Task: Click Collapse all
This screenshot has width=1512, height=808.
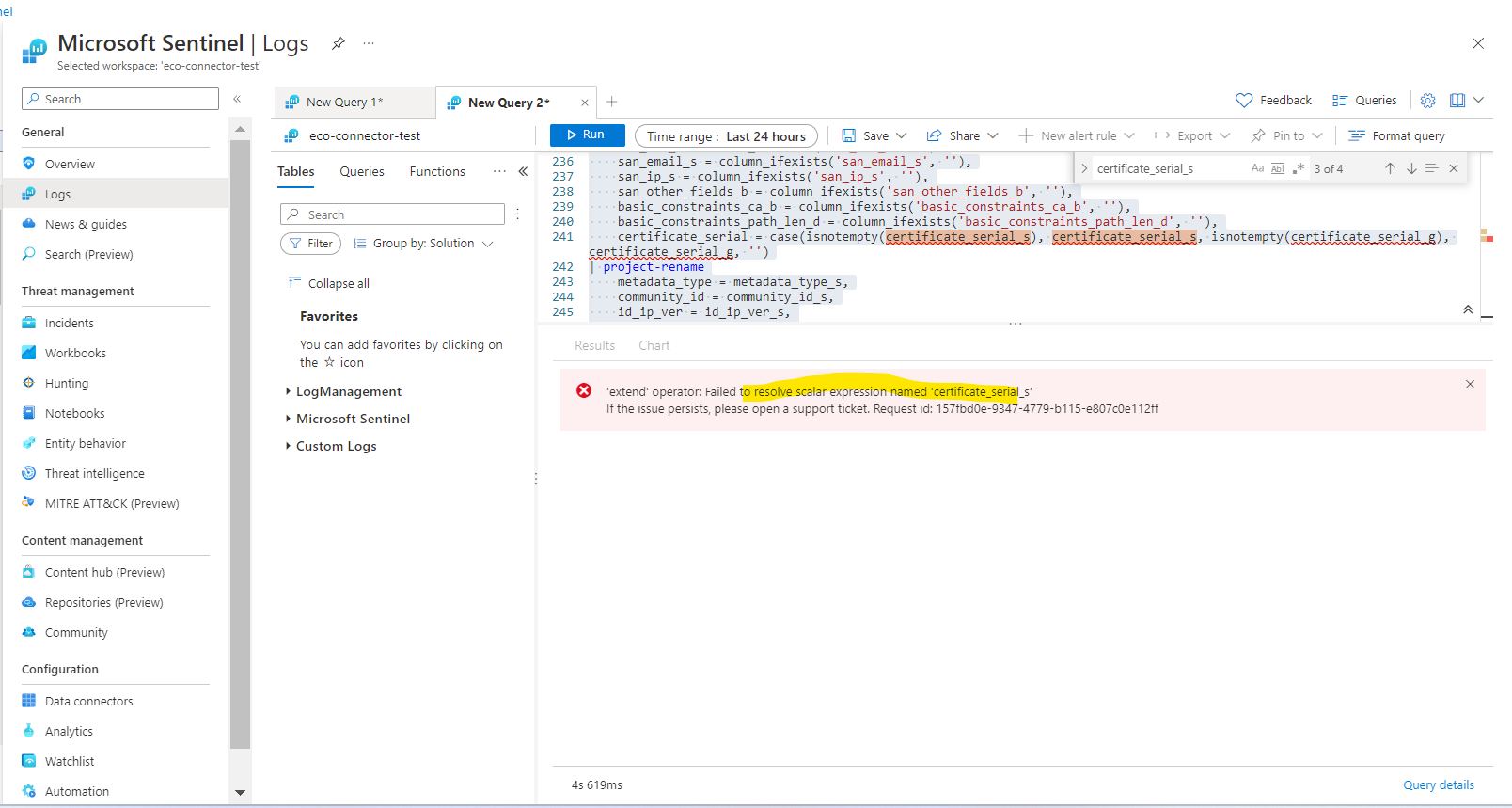Action: pos(328,283)
